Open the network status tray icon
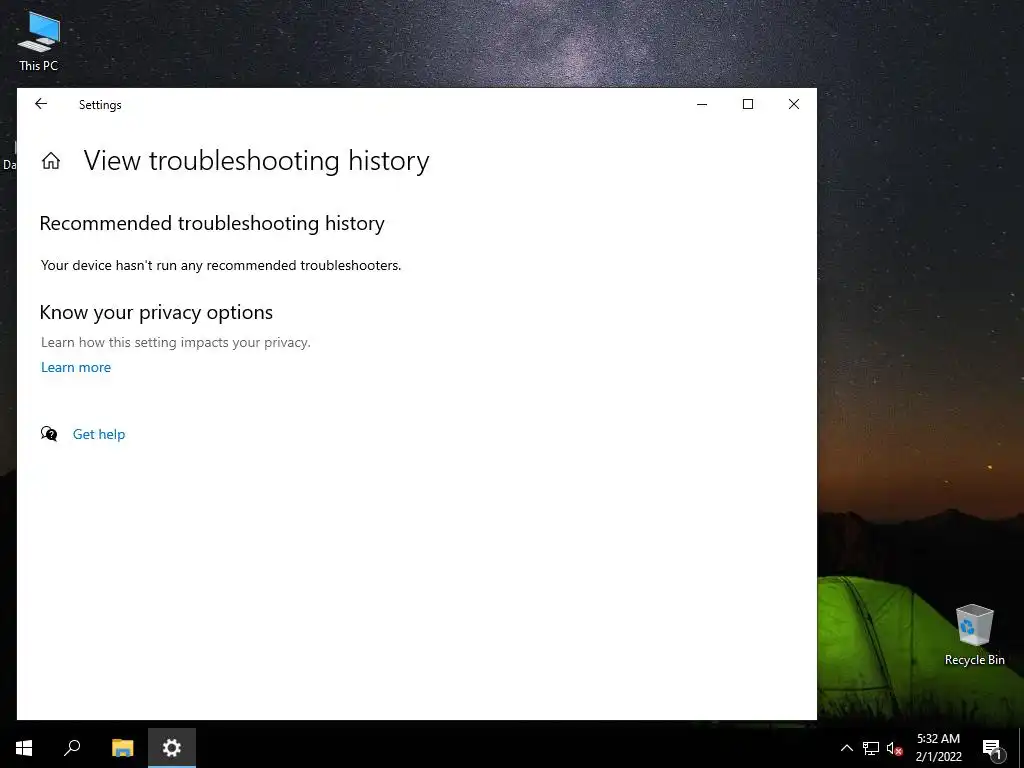Image resolution: width=1024 pixels, height=768 pixels. (871, 748)
